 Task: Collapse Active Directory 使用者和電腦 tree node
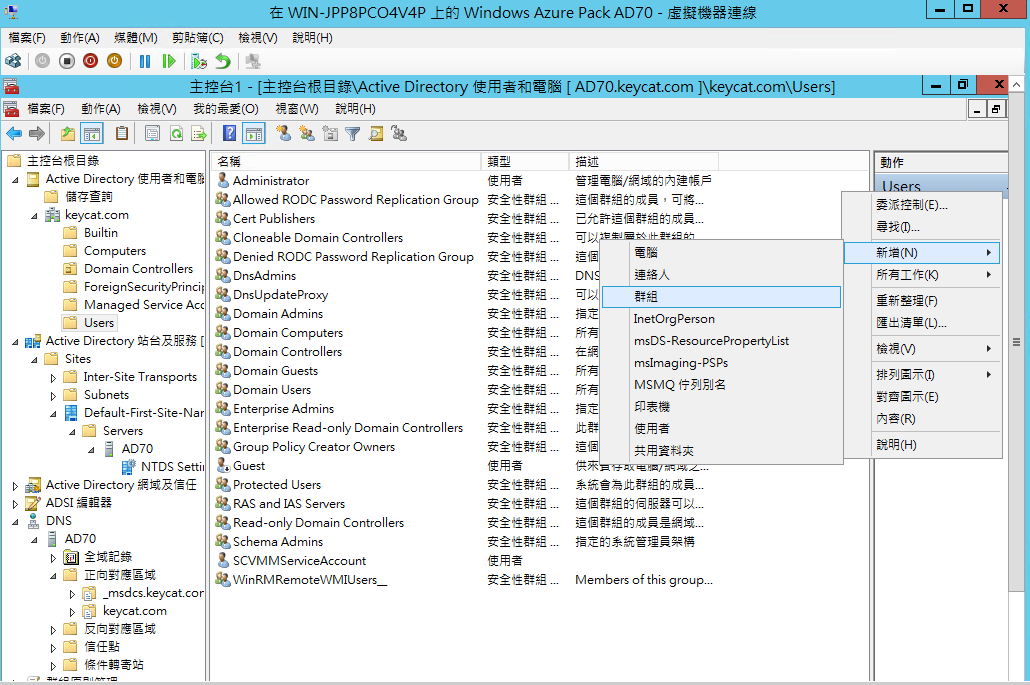tap(15, 179)
